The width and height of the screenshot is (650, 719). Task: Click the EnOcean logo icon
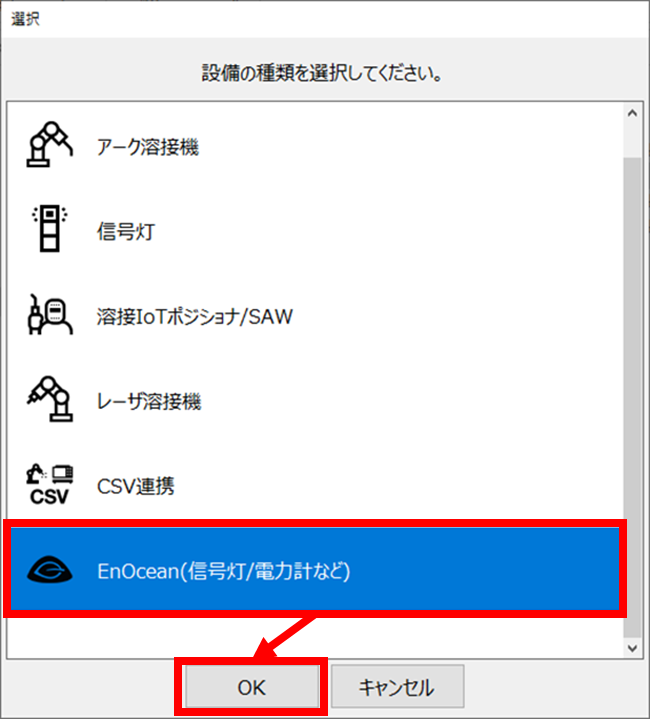[50, 570]
